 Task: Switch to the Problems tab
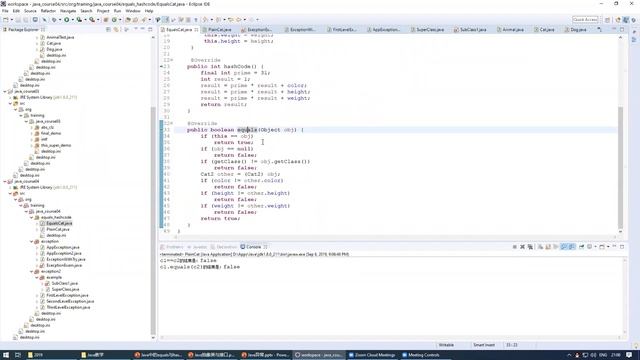[x=172, y=247]
